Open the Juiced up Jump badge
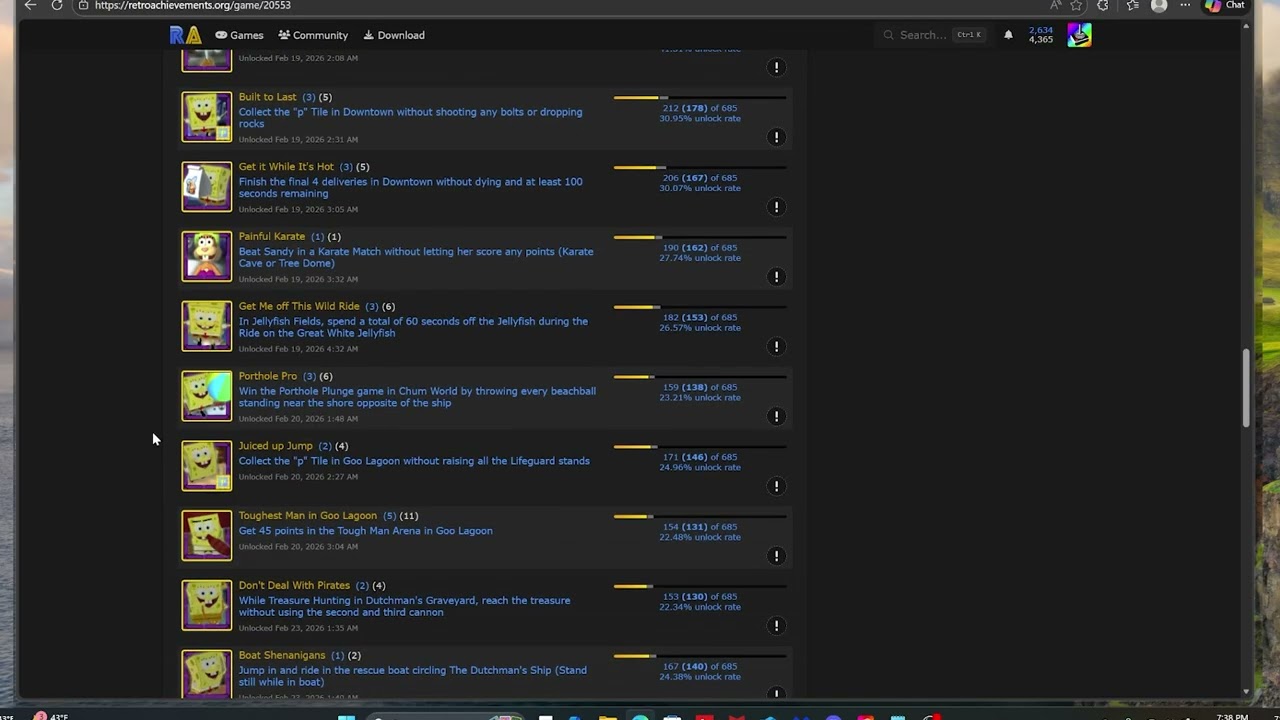The height and width of the screenshot is (720, 1280). pos(206,466)
